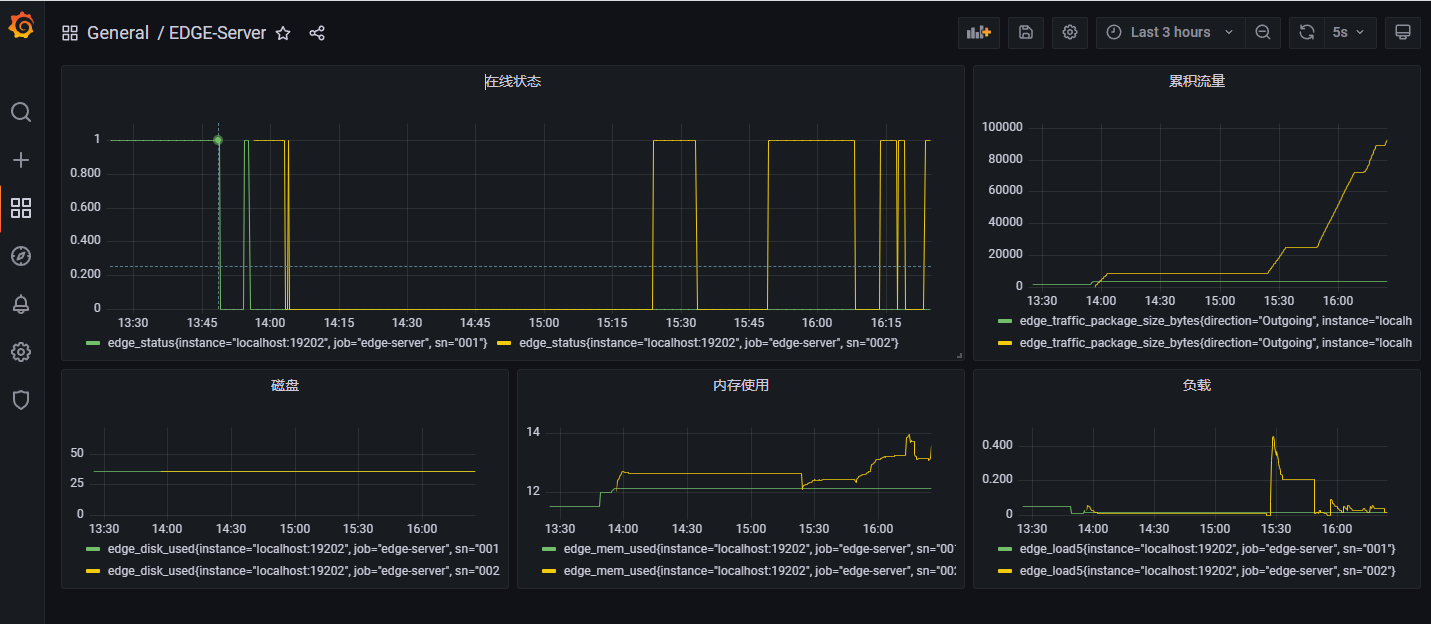Image resolution: width=1431 pixels, height=624 pixels.
Task: Toggle edge_status sn="002" series in legend
Action: (x=708, y=343)
